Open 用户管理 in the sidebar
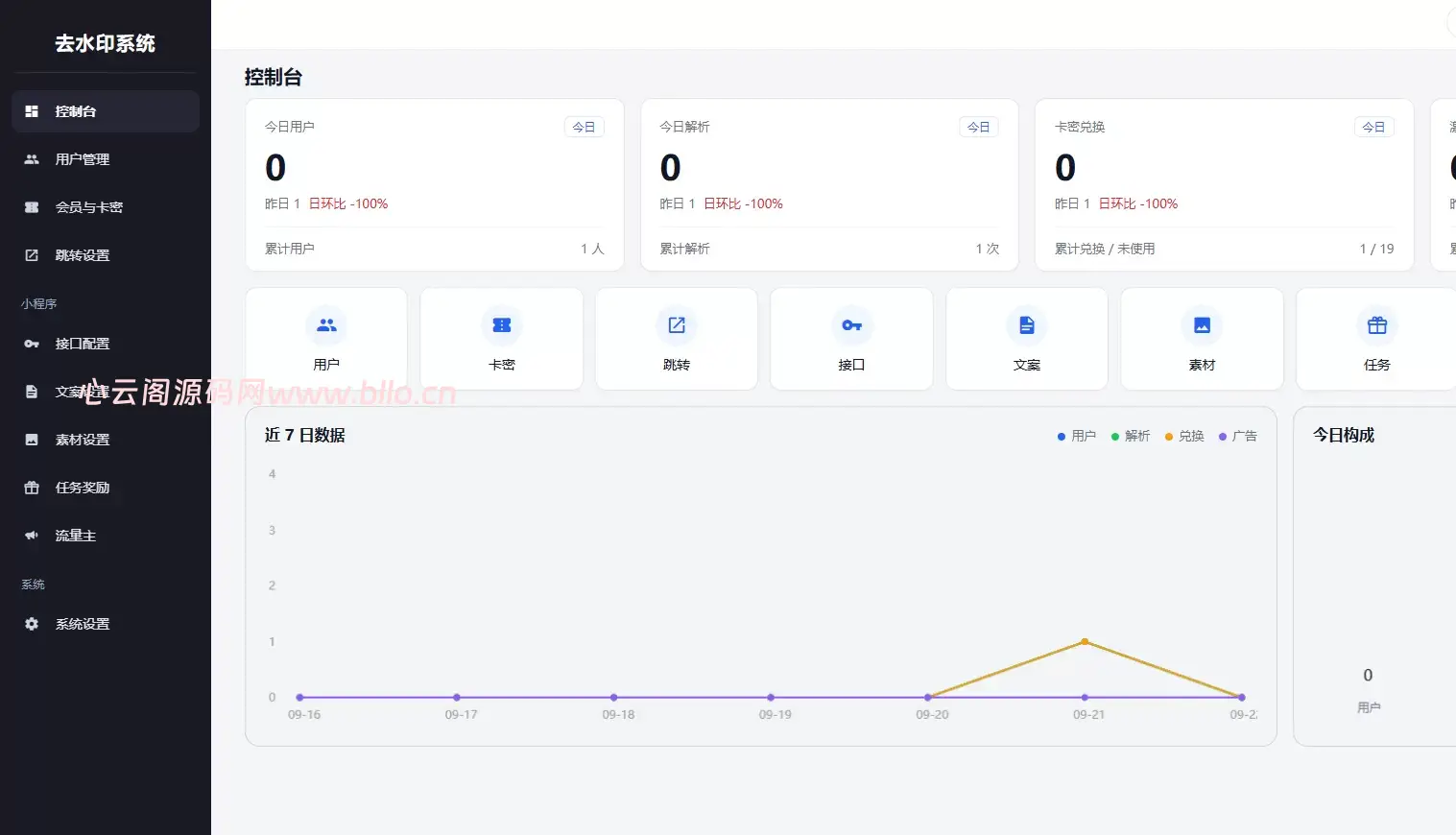This screenshot has height=835, width=1456. 106,159
